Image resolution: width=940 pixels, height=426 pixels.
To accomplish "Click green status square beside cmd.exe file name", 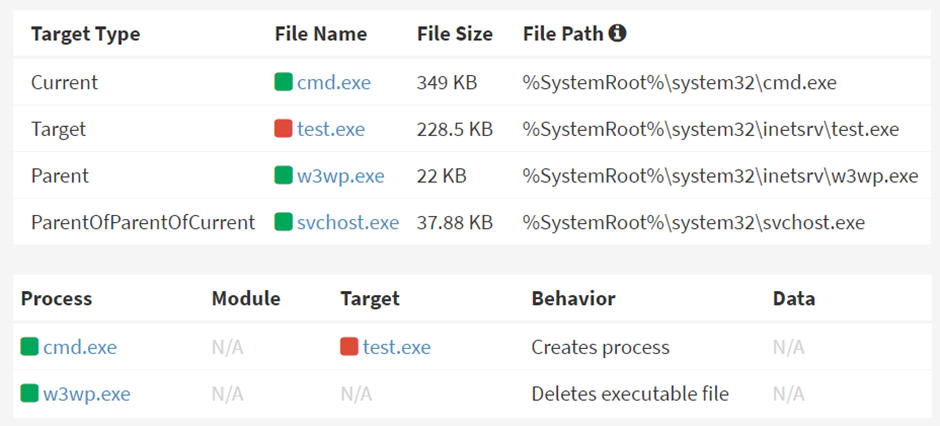I will (283, 82).
